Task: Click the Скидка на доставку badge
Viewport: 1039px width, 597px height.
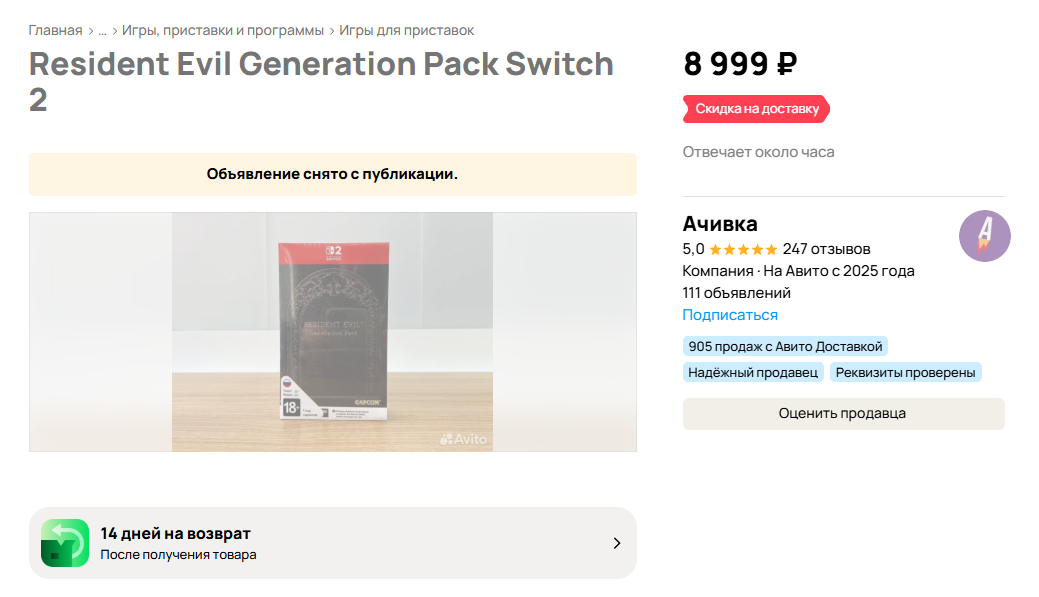Action: click(757, 109)
